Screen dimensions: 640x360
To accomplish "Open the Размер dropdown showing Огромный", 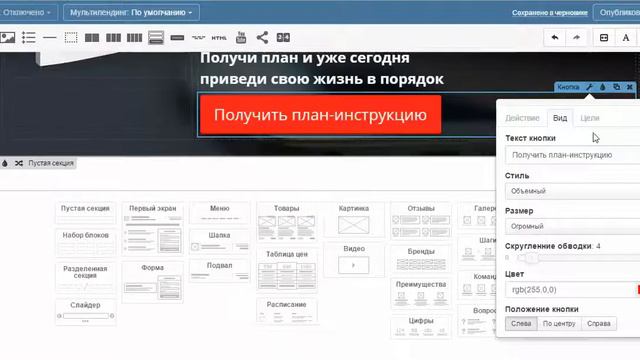I will tap(572, 226).
